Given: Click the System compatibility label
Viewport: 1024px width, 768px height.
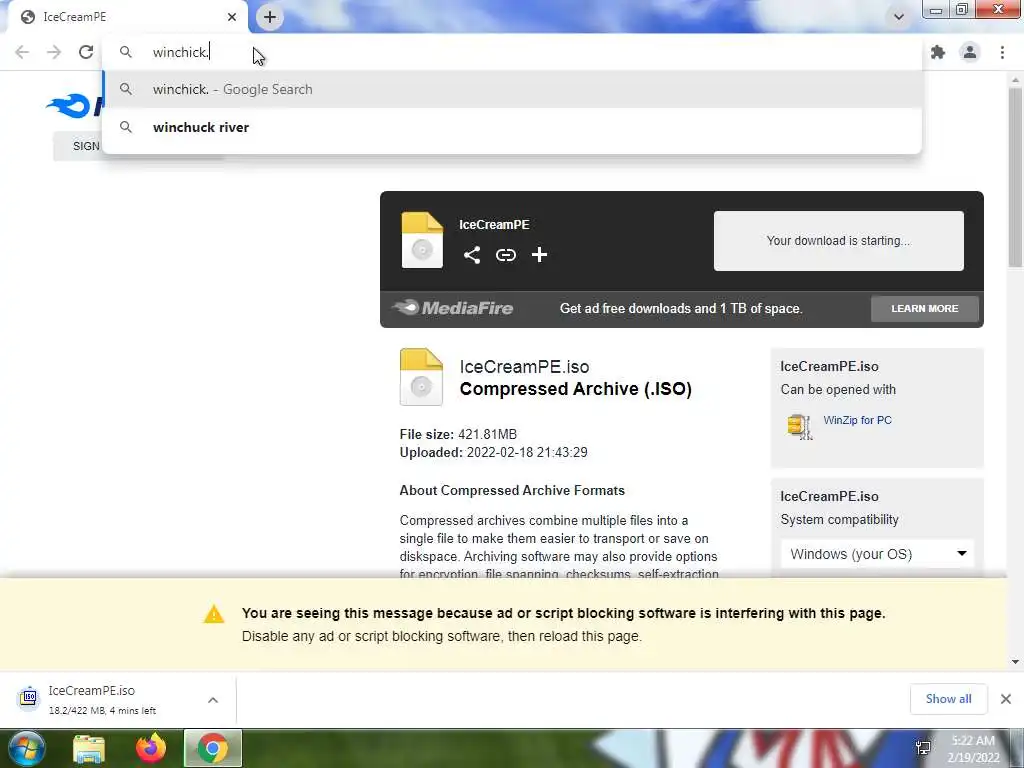Looking at the screenshot, I should [x=839, y=520].
